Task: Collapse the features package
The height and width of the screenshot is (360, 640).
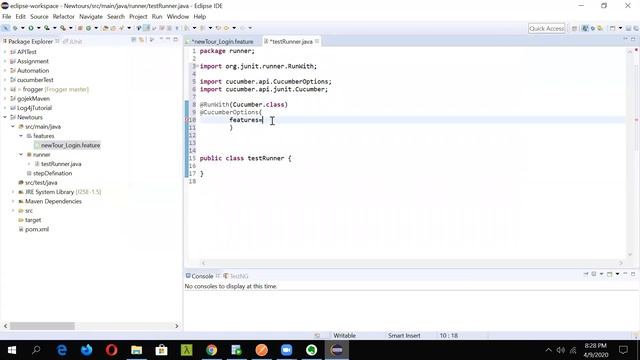Action: 21,136
